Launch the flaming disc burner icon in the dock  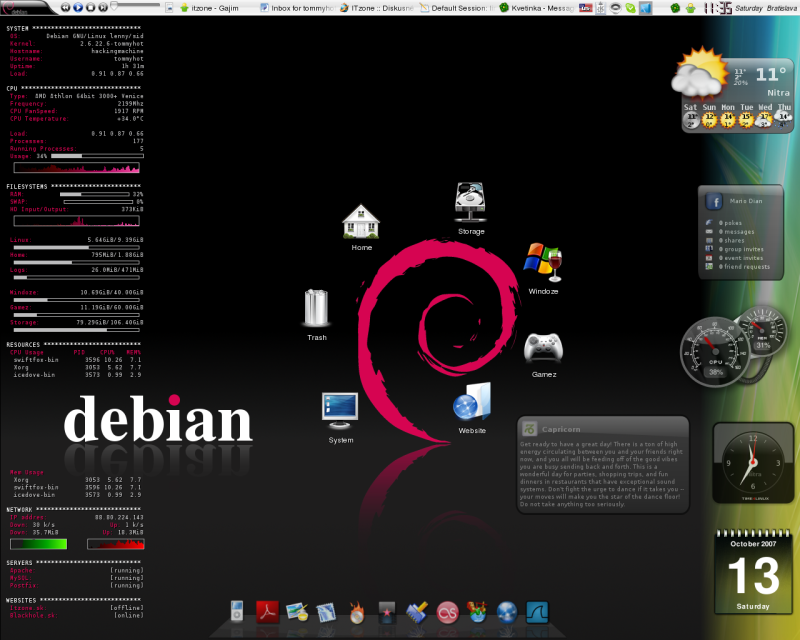click(x=357, y=612)
